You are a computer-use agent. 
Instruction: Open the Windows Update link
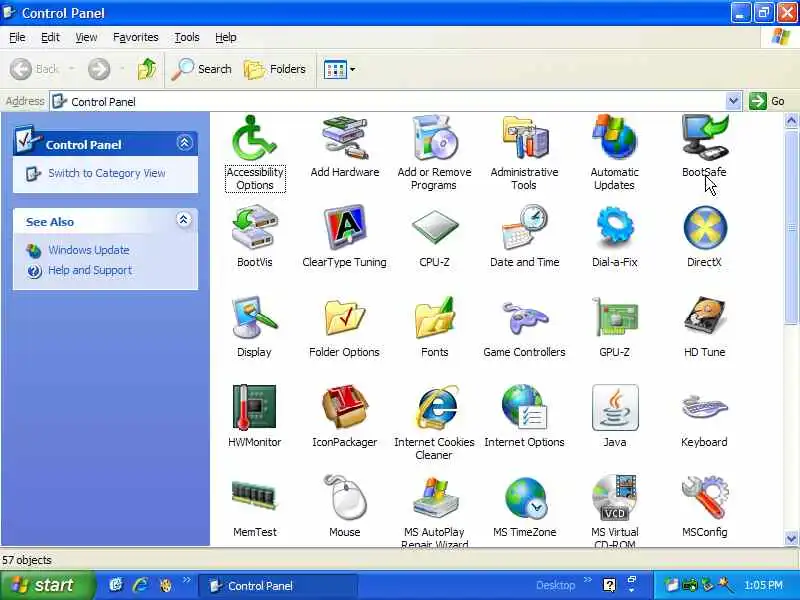coord(89,250)
